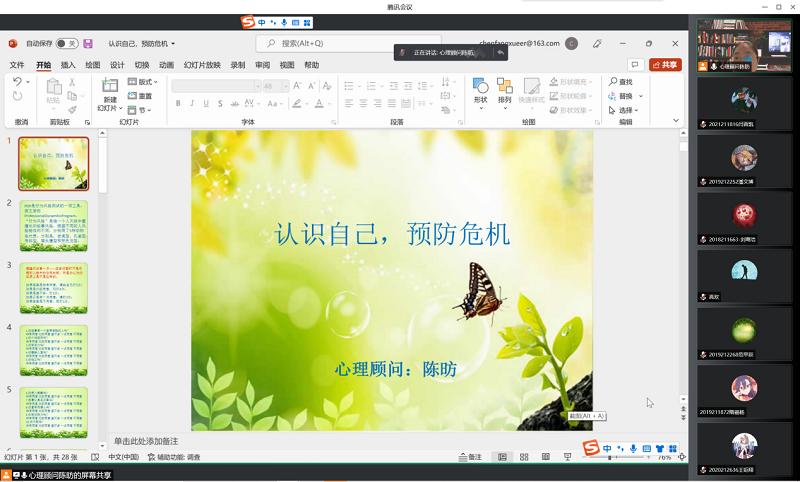The image size is (800, 482).
Task: Click the Undo arrow icon
Action: point(17,82)
